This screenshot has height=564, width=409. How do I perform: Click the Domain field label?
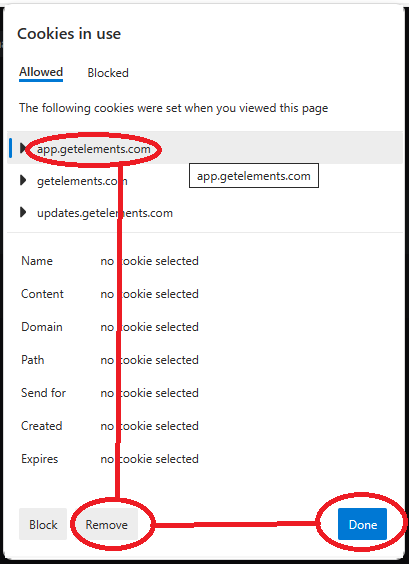(42, 327)
